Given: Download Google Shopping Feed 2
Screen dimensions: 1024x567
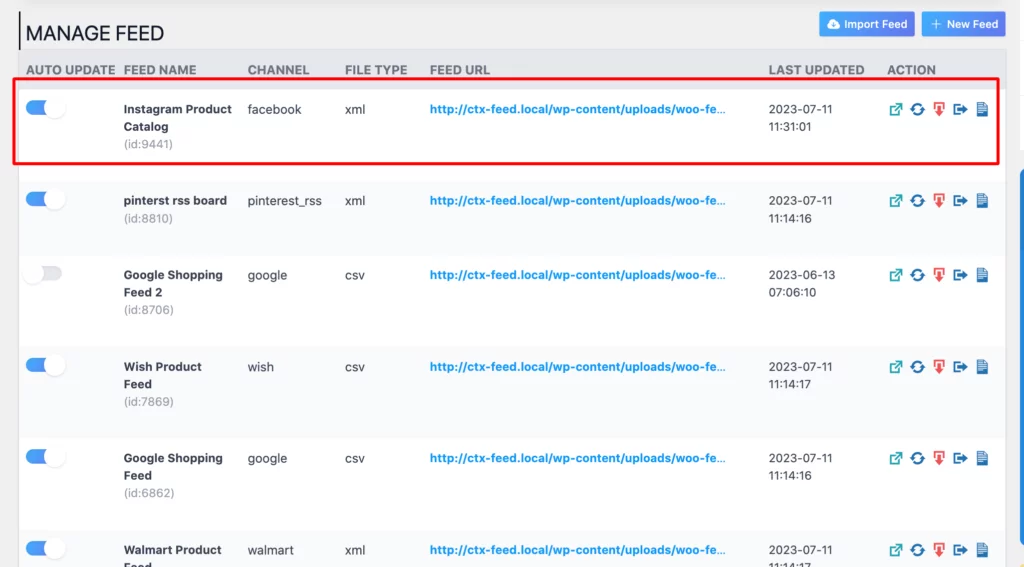Looking at the screenshot, I should (939, 275).
